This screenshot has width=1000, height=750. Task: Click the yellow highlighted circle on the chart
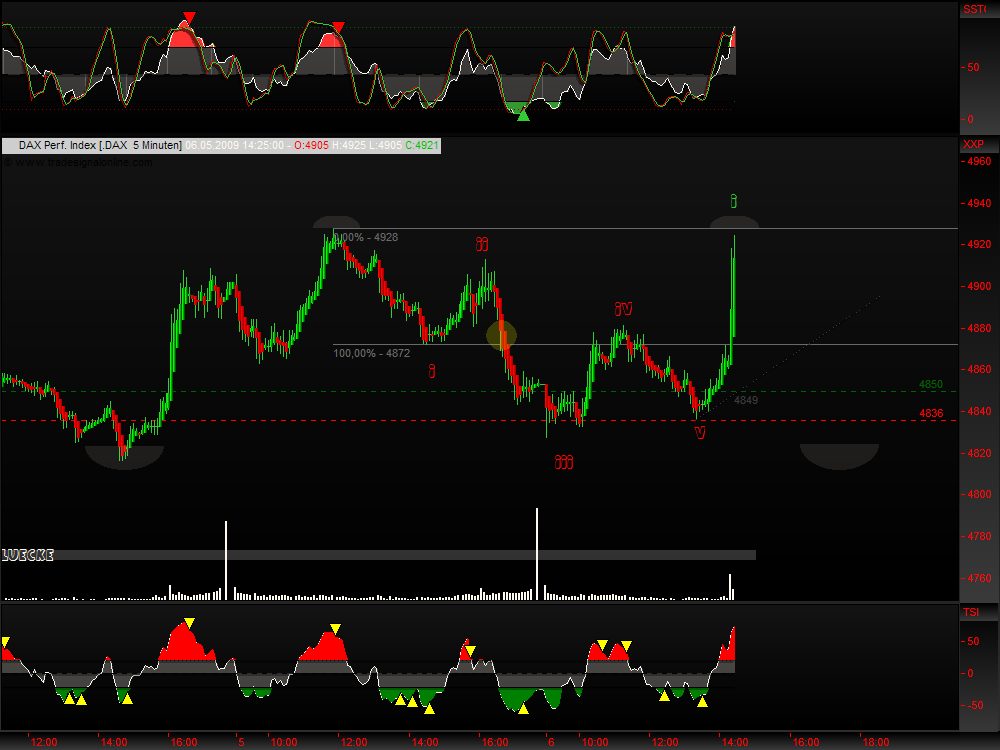[x=501, y=334]
